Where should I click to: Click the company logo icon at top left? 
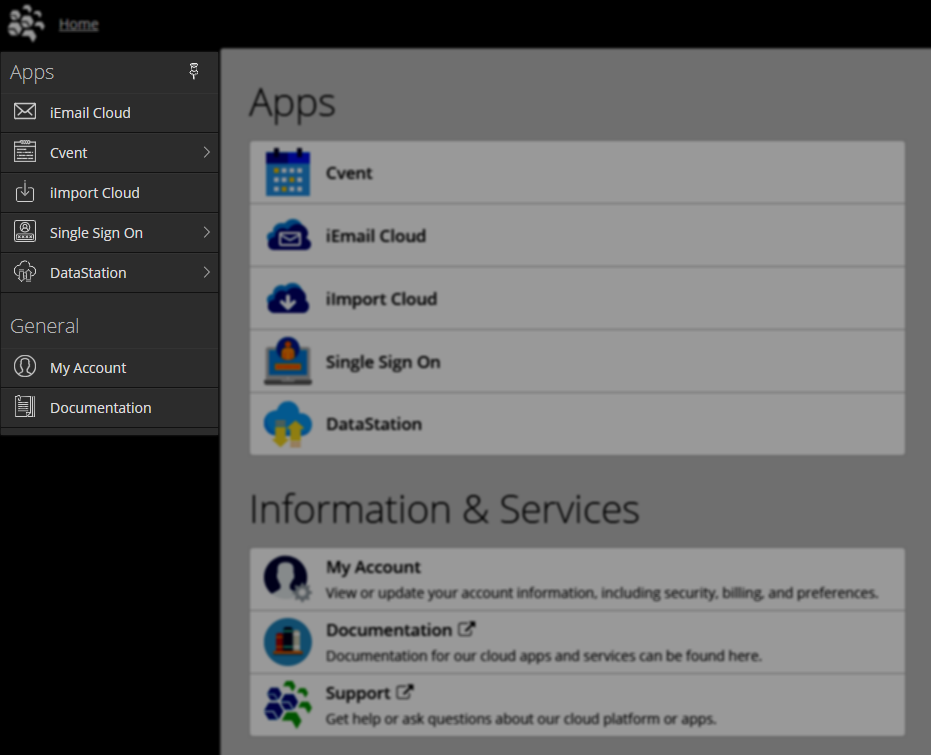click(x=26, y=23)
